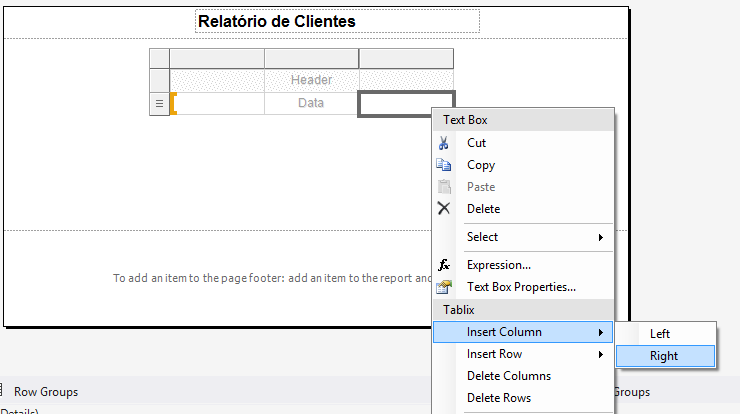Viewport: 740px width, 414px height.
Task: Click the Copy icon in context menu
Action: tap(444, 165)
